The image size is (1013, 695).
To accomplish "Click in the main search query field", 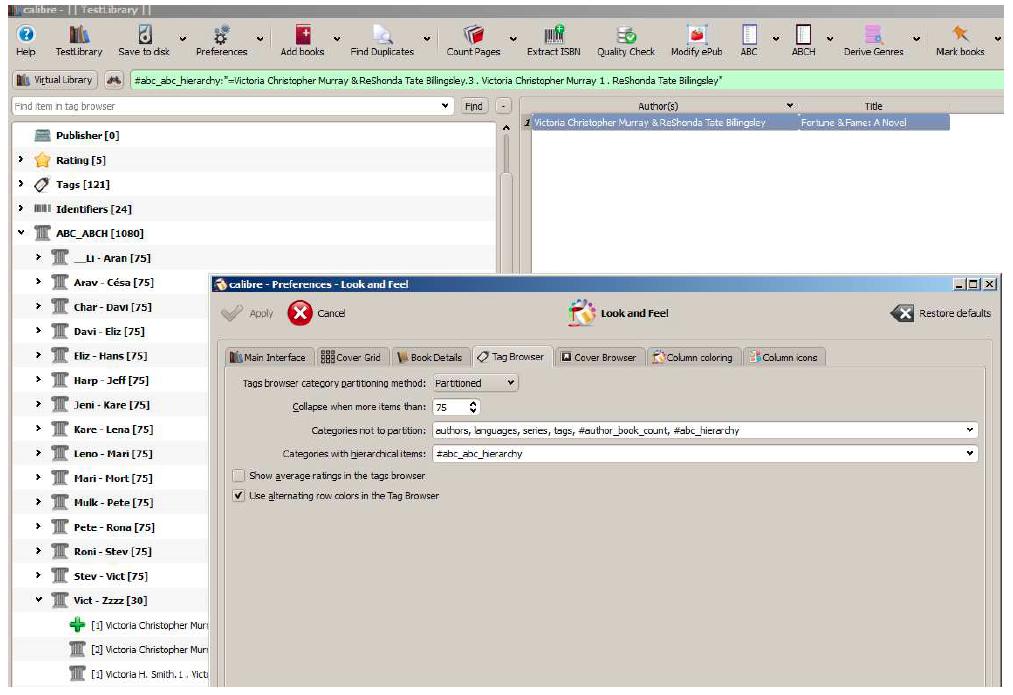I will (x=566, y=80).
